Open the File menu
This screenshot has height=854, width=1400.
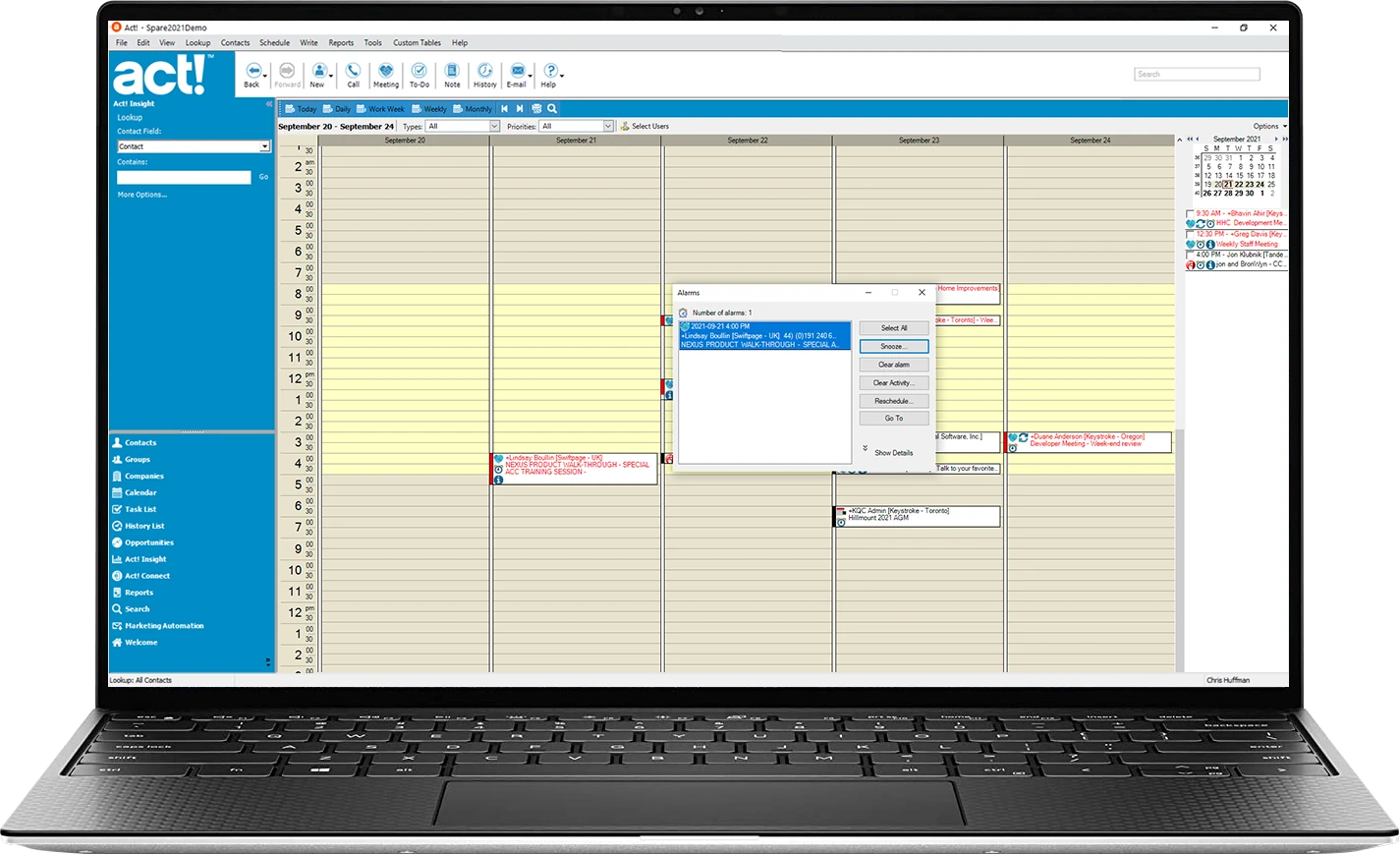pos(122,43)
